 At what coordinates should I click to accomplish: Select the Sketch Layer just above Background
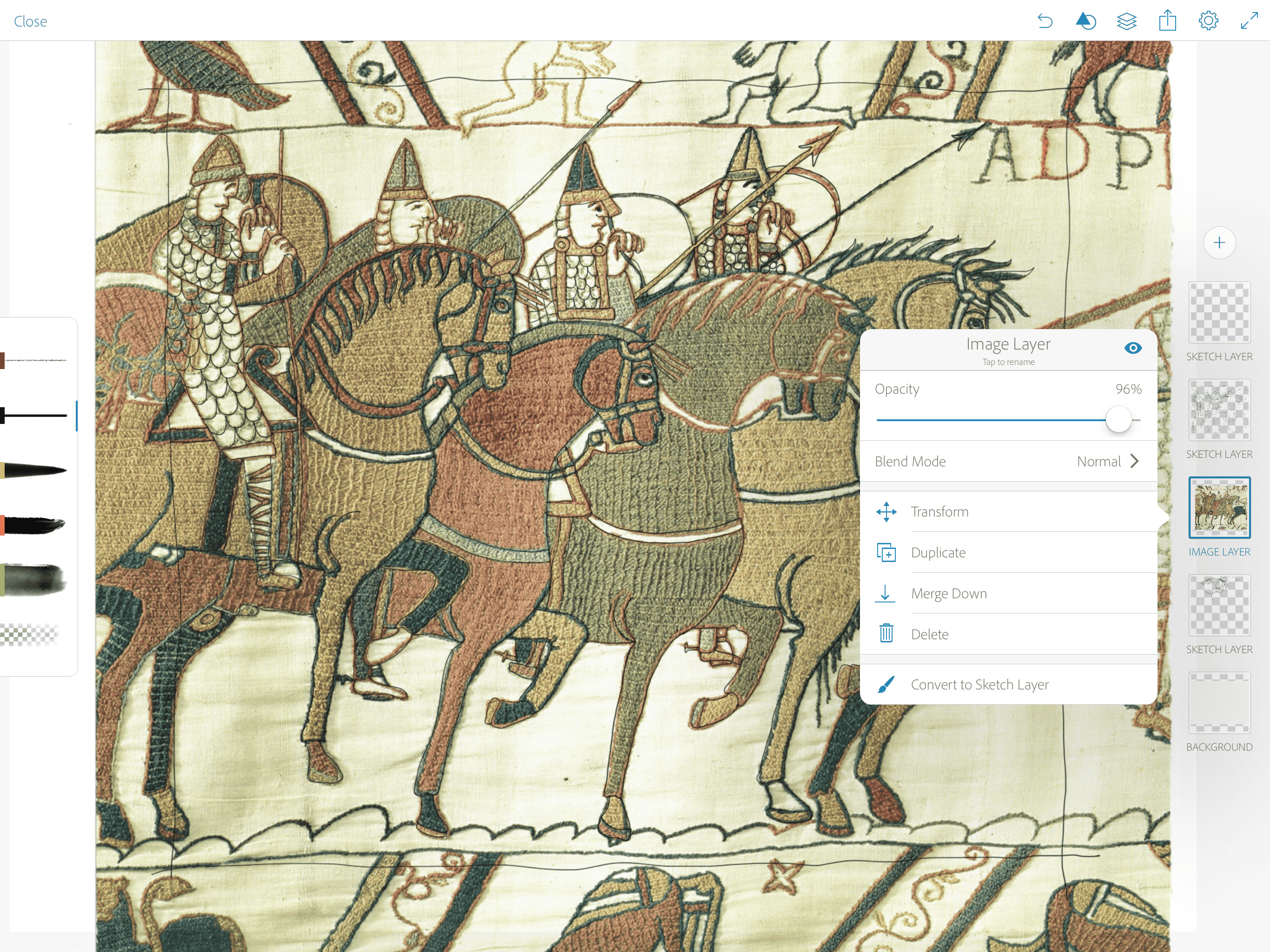1219,605
